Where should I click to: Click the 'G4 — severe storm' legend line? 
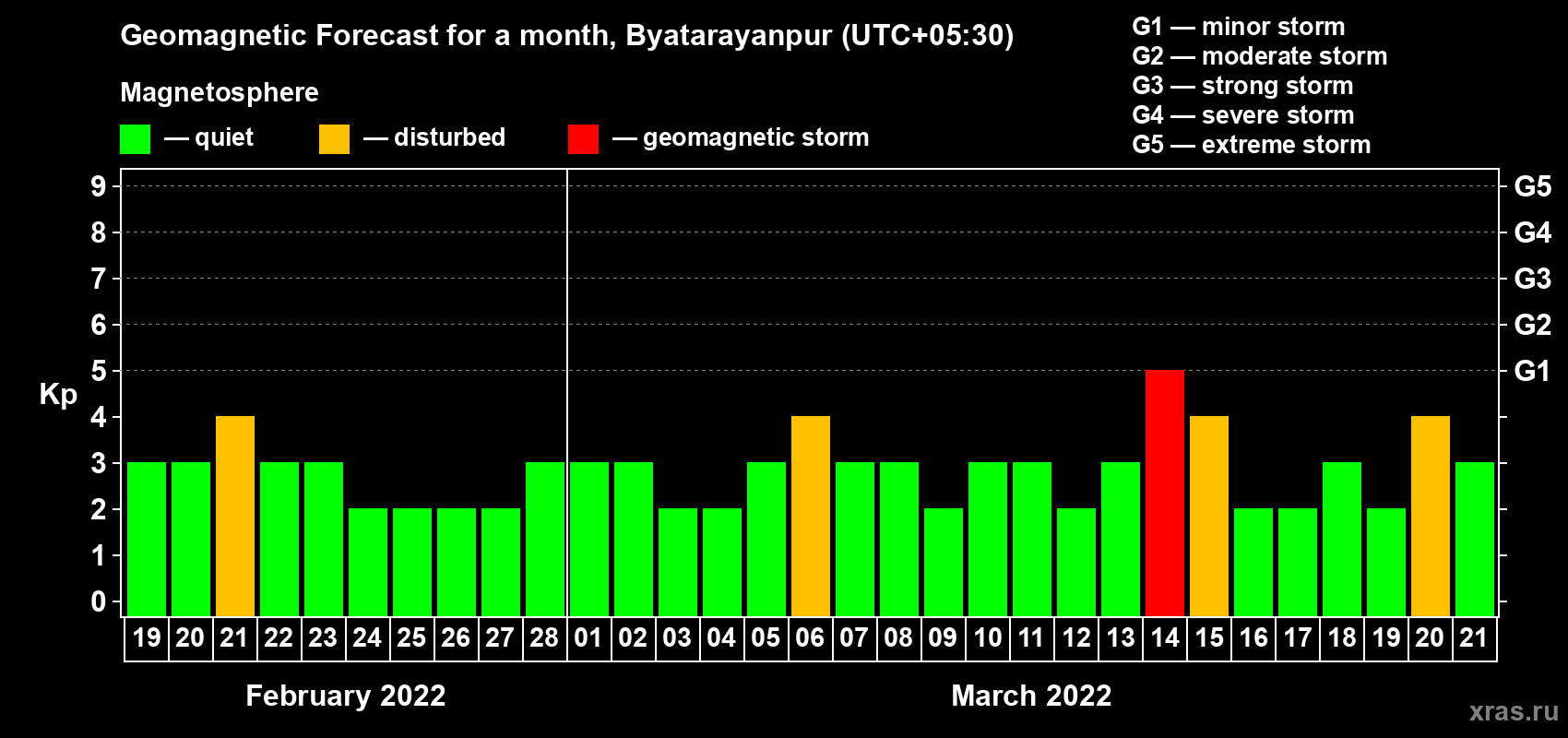pyautogui.click(x=1243, y=115)
